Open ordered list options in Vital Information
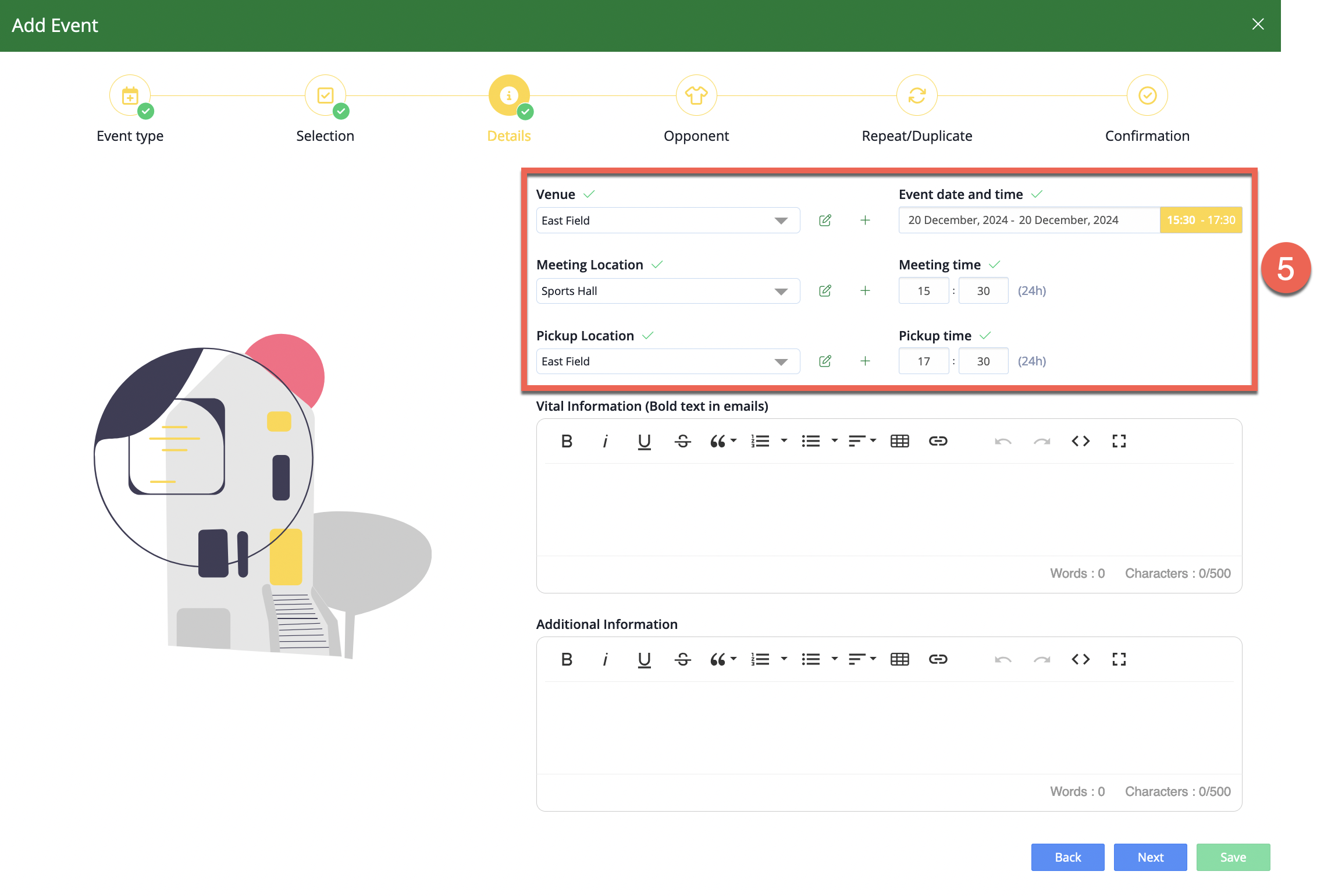The width and height of the screenshot is (1317, 896). point(784,441)
